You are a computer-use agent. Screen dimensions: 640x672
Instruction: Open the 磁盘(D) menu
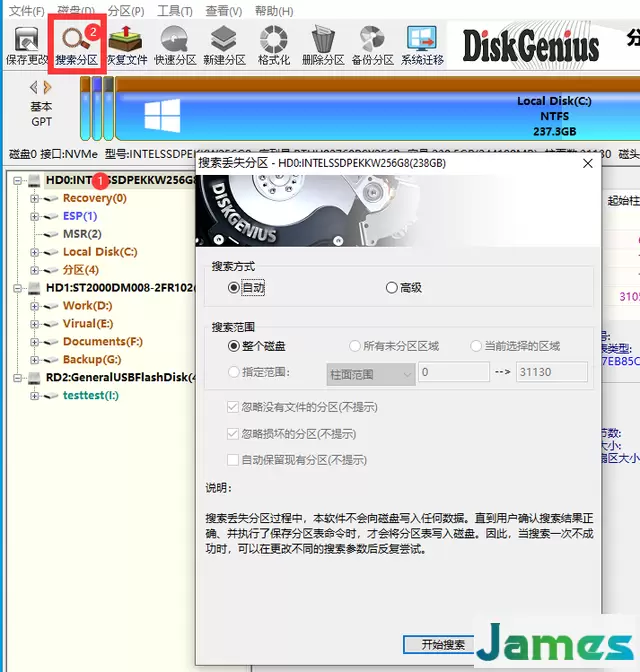(x=76, y=11)
